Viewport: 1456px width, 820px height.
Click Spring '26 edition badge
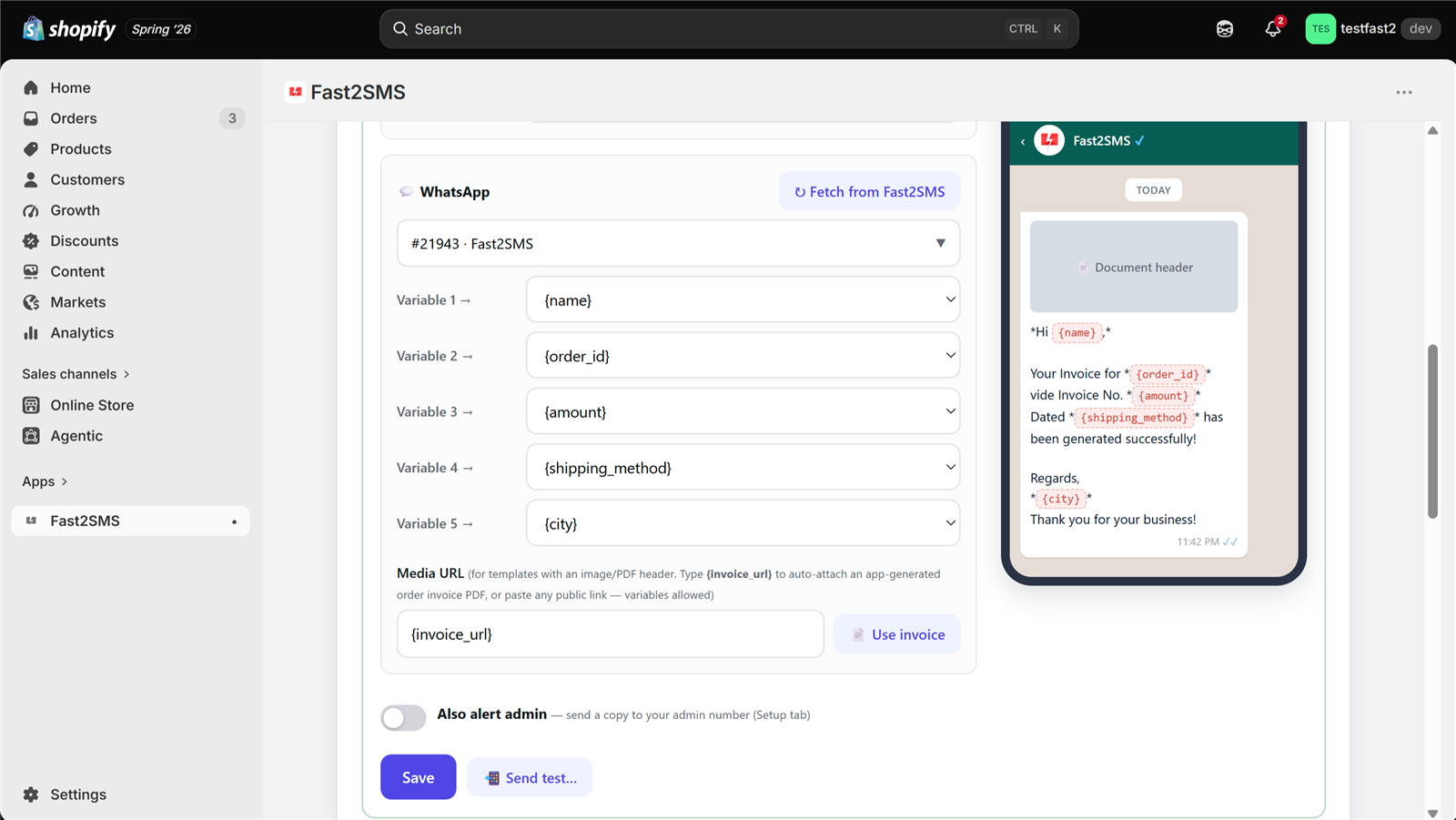(x=161, y=29)
